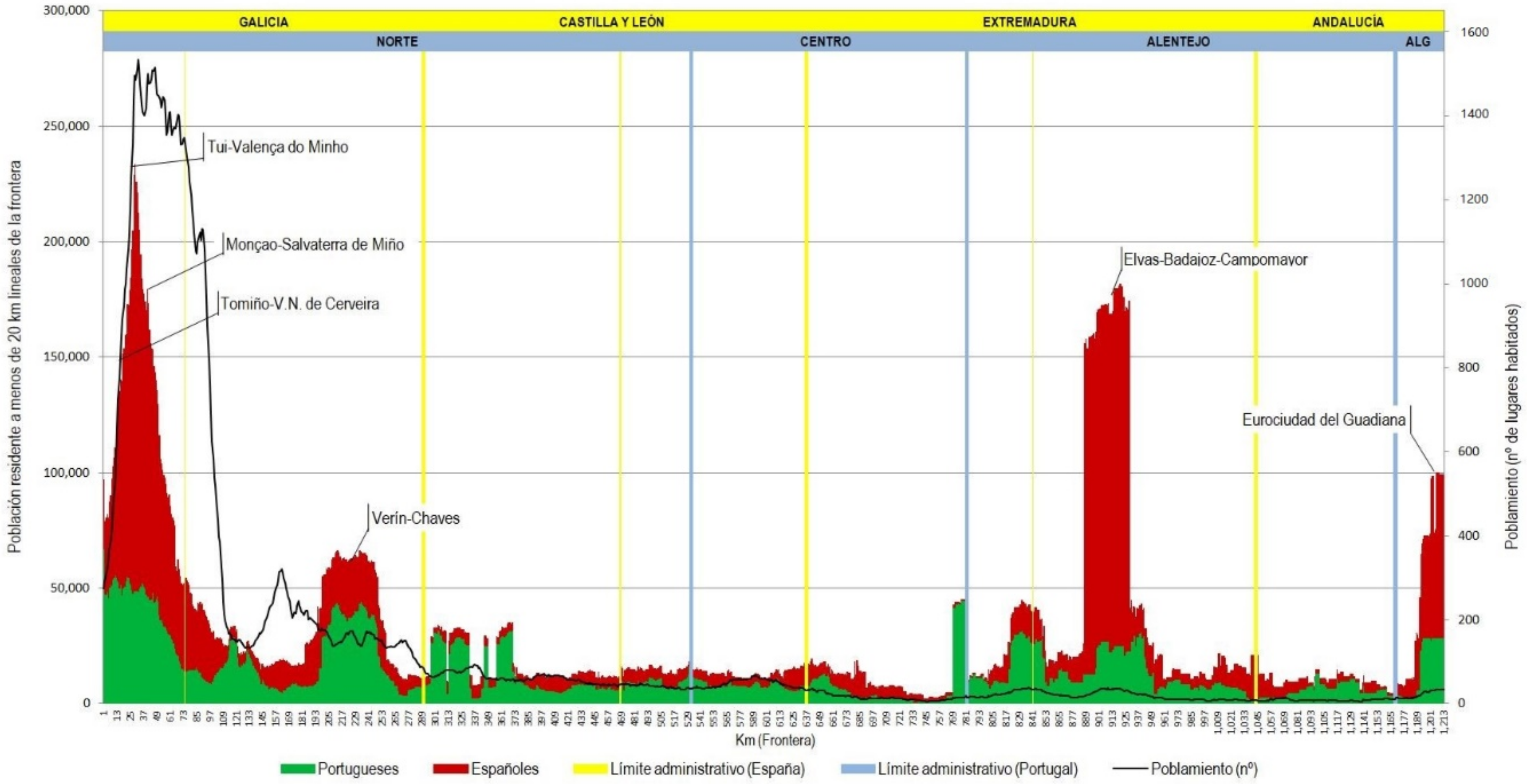Select the CASTILLA Y LEÓN header
Viewport: 1527px width, 784px height.
coord(611,22)
